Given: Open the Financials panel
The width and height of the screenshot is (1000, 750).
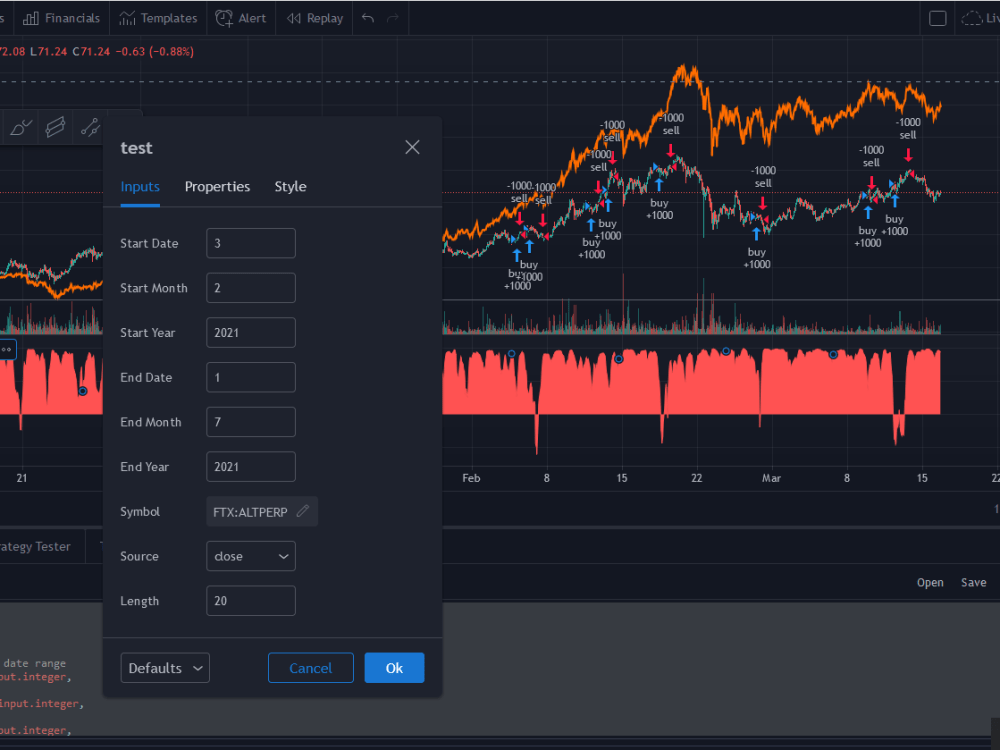Looking at the screenshot, I should (x=61, y=17).
